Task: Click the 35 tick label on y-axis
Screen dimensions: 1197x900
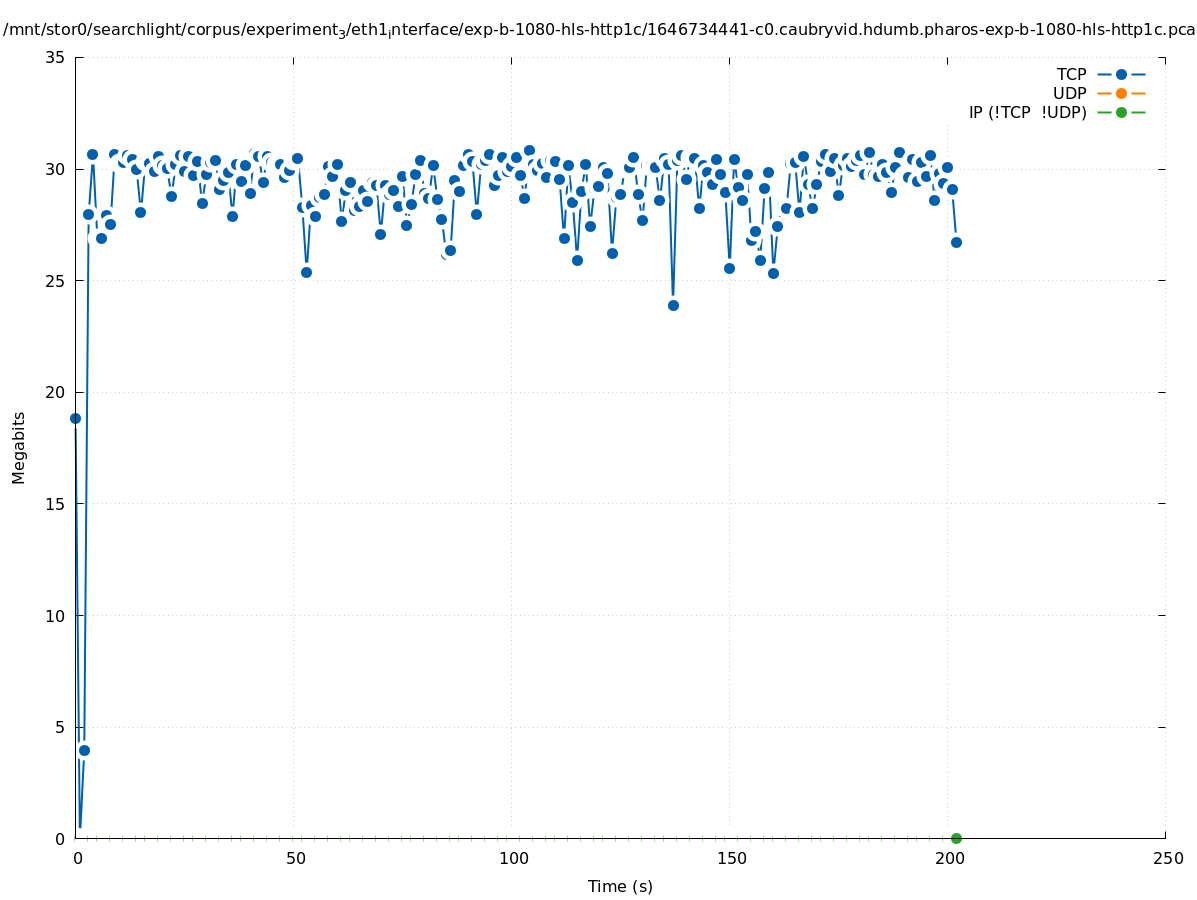Action: point(56,58)
